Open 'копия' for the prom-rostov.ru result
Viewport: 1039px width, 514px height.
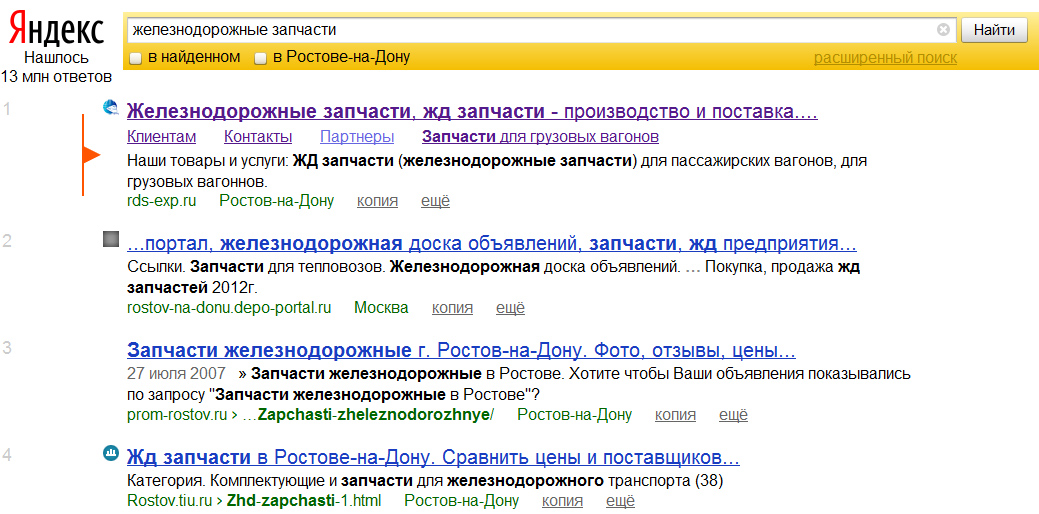(675, 415)
